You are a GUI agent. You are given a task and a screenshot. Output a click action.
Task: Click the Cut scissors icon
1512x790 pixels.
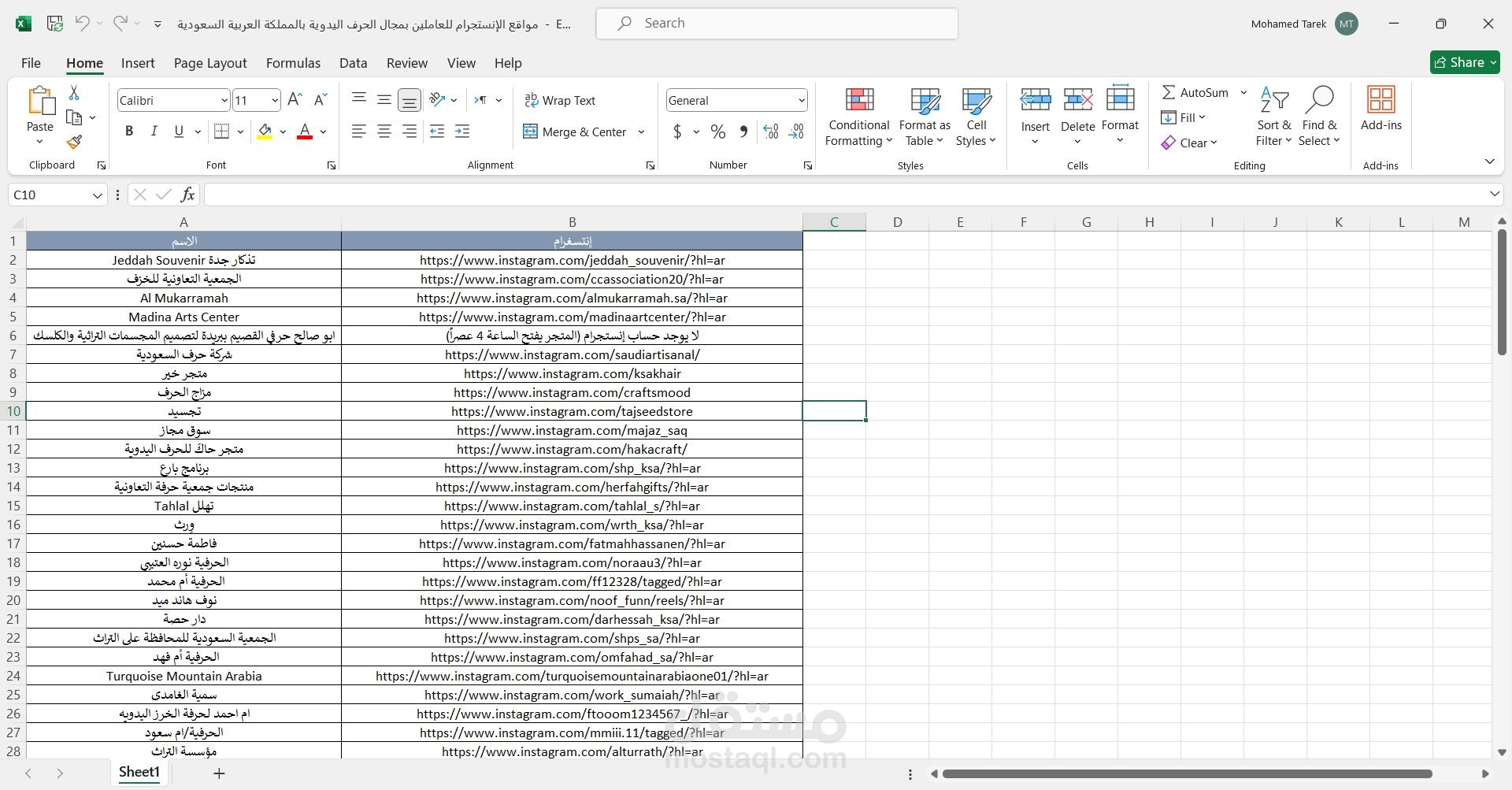coord(74,93)
